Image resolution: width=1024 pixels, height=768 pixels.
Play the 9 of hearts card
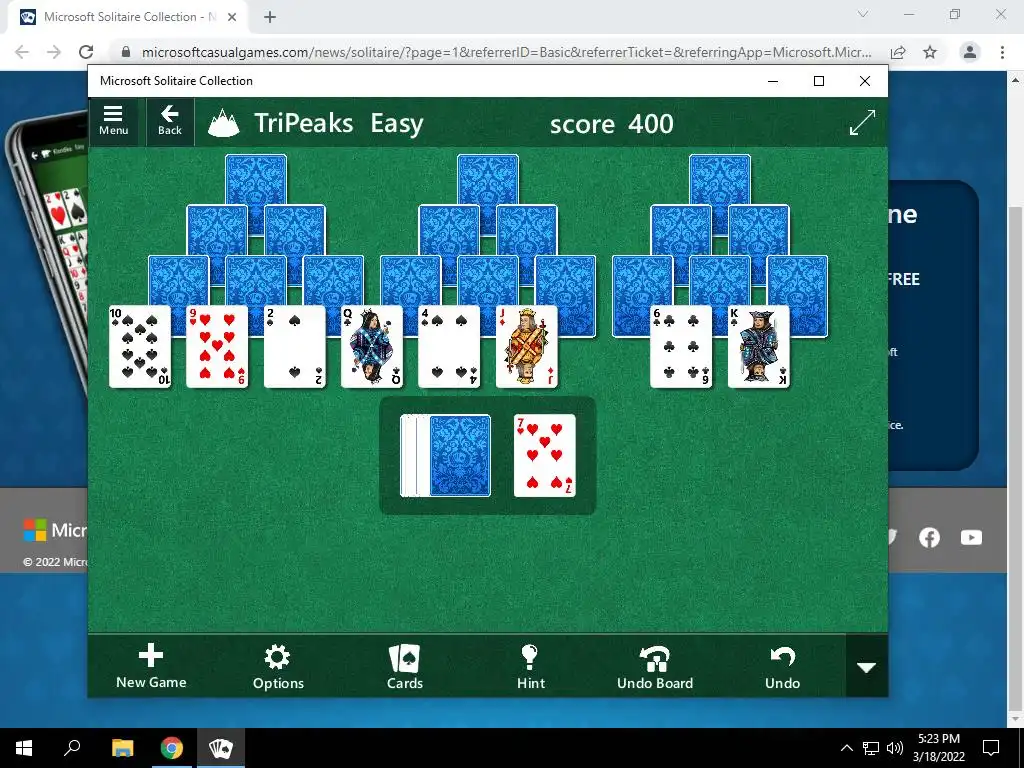217,347
